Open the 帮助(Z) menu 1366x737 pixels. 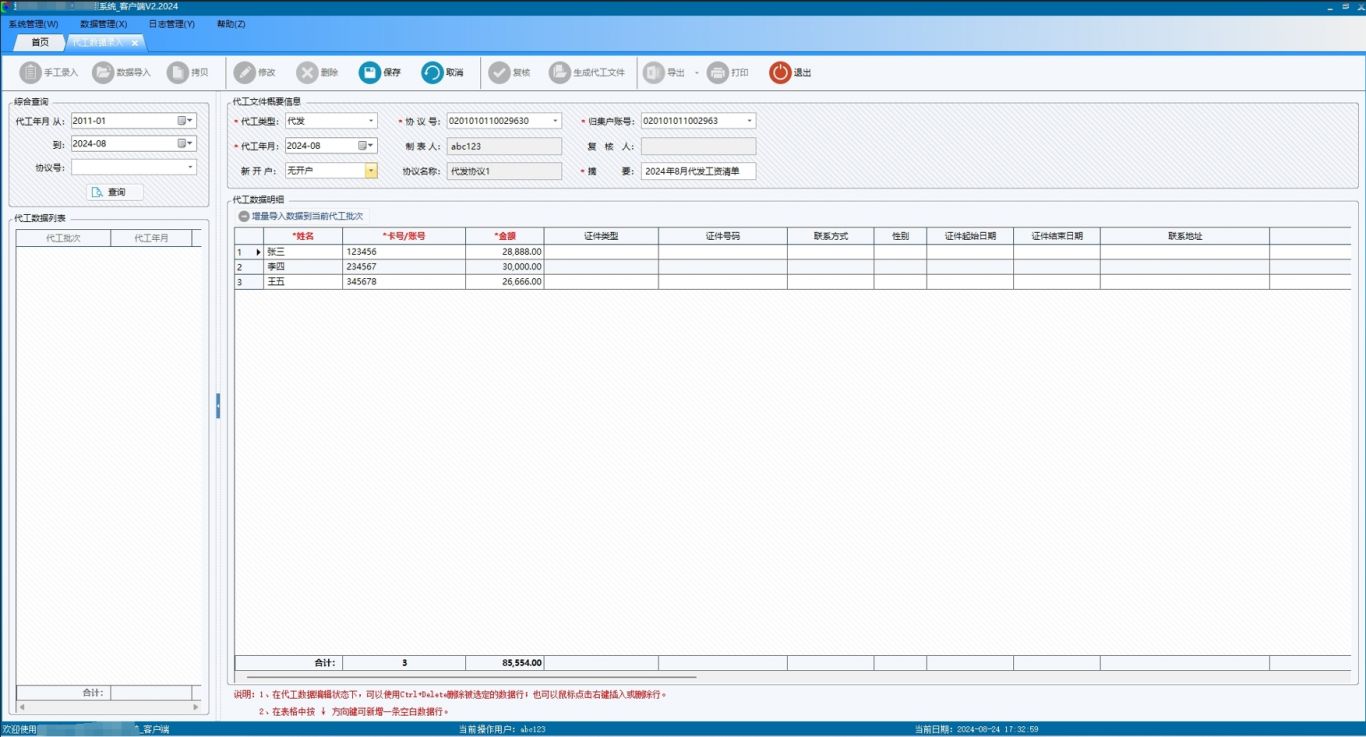[x=231, y=23]
